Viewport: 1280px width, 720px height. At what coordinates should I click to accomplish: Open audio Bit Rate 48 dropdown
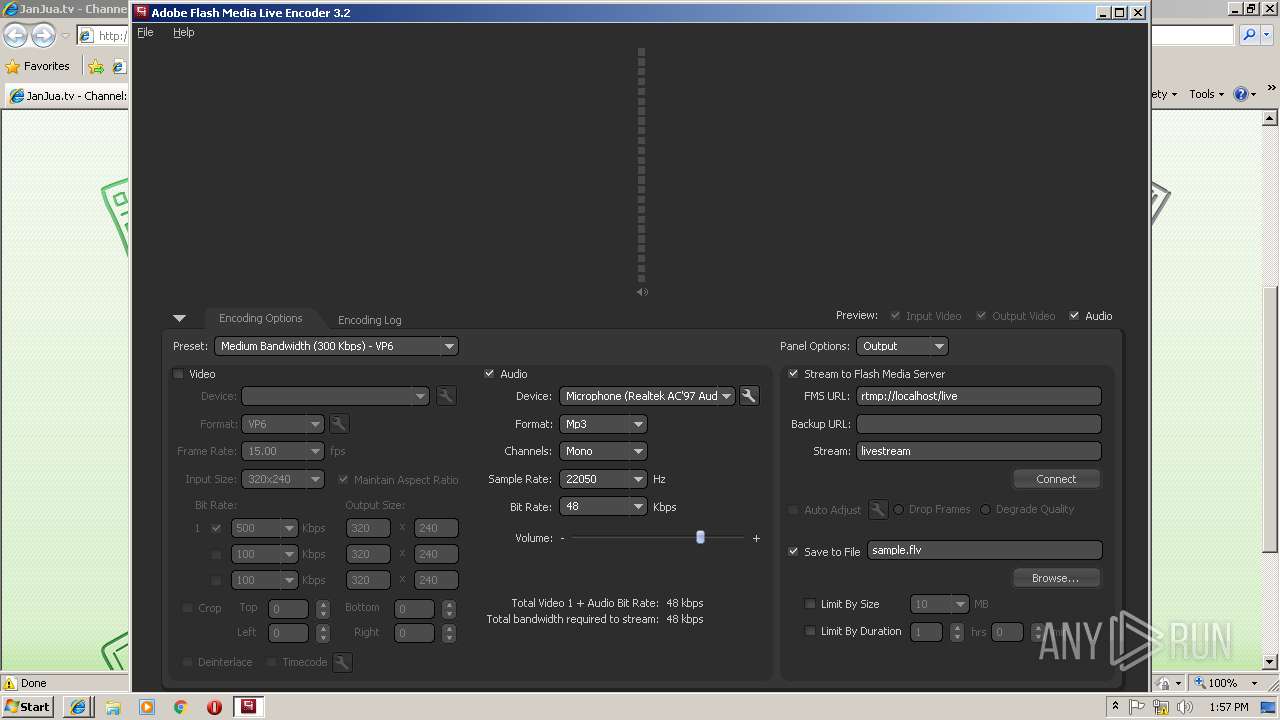point(603,507)
